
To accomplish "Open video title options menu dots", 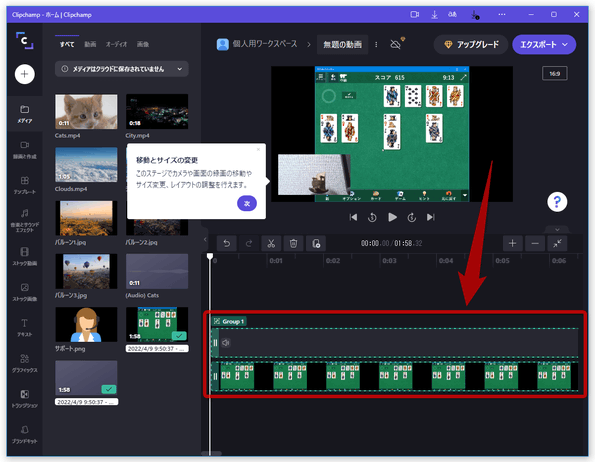I will [x=376, y=44].
